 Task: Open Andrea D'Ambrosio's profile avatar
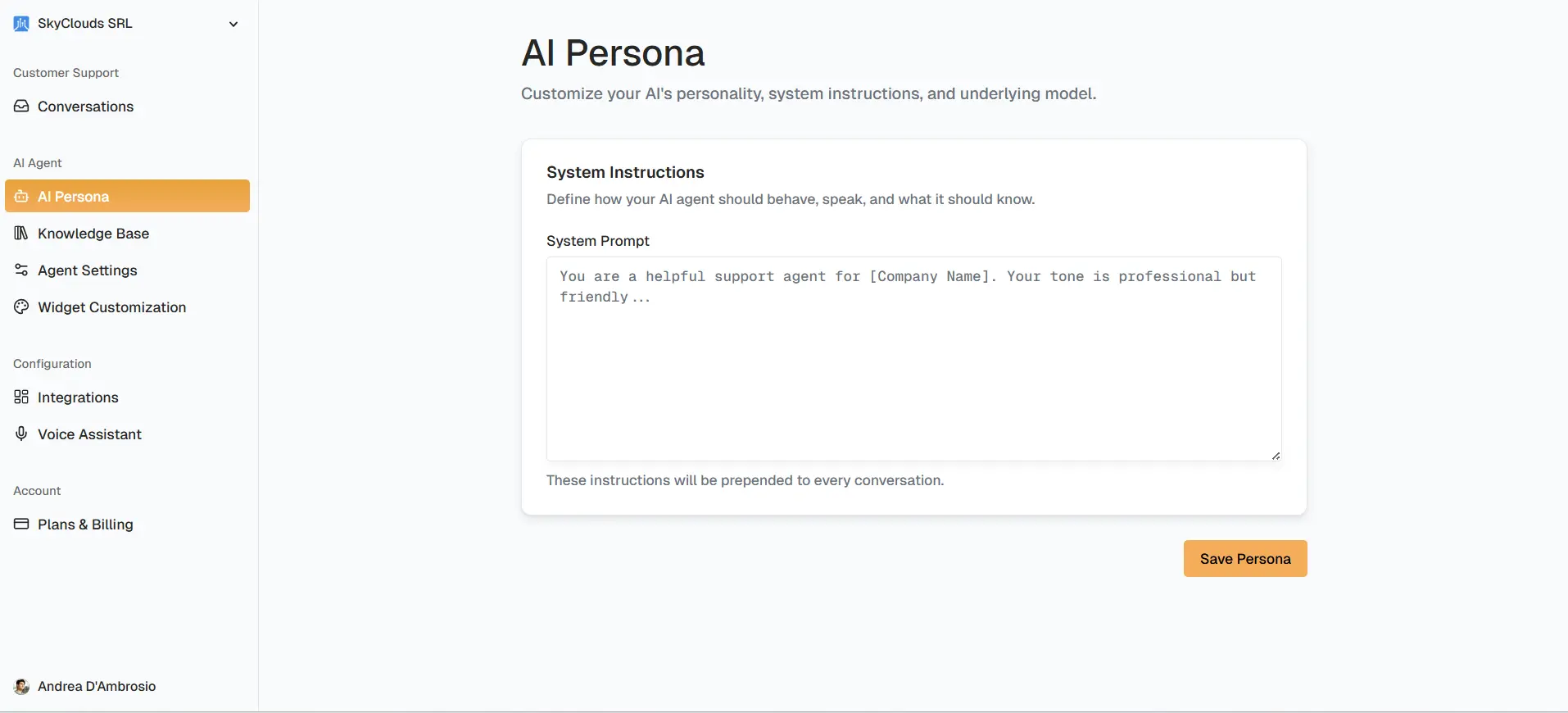point(22,687)
